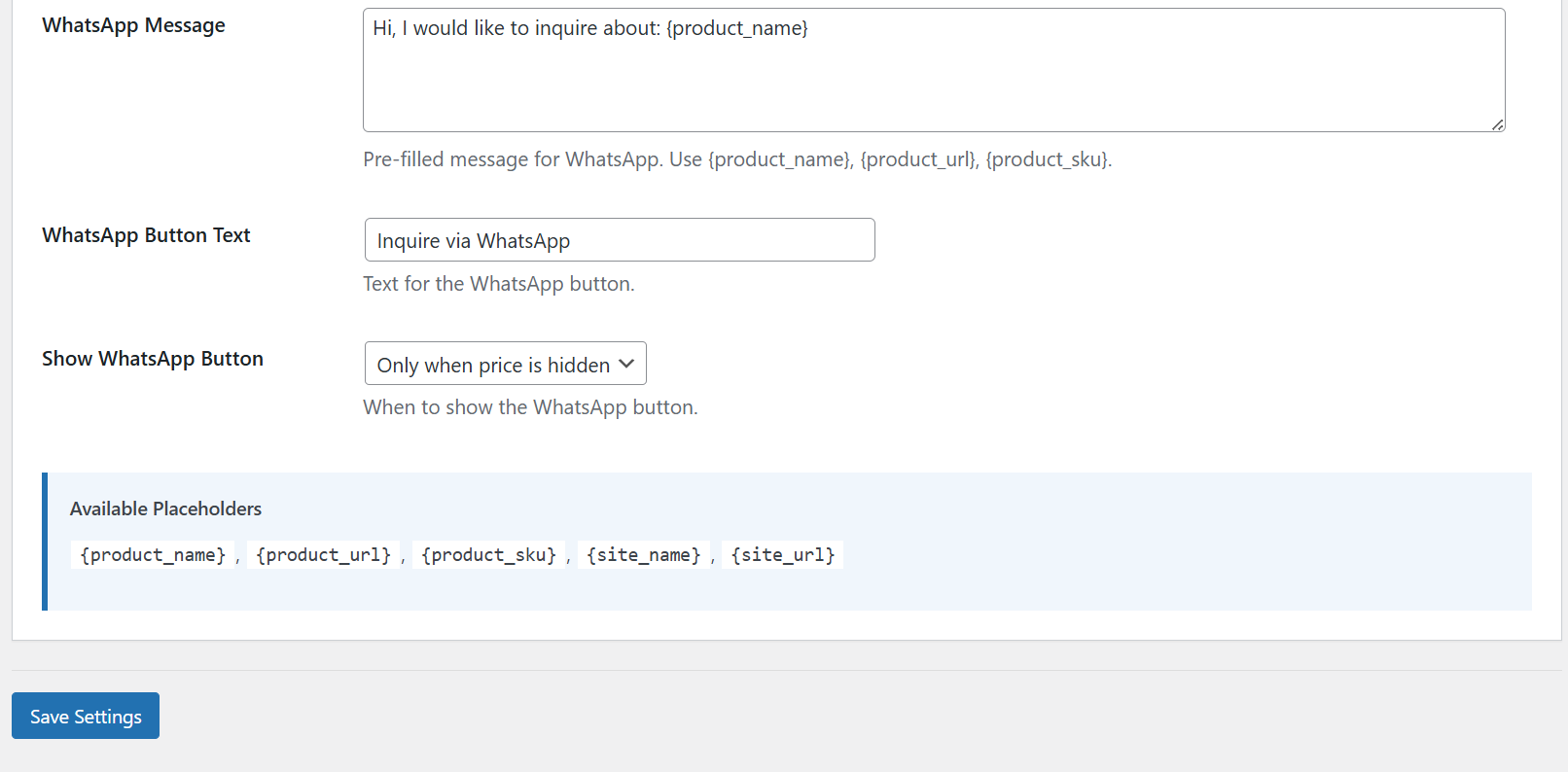Click the WhatsApp Message field label
The image size is (1568, 772).
133,24
